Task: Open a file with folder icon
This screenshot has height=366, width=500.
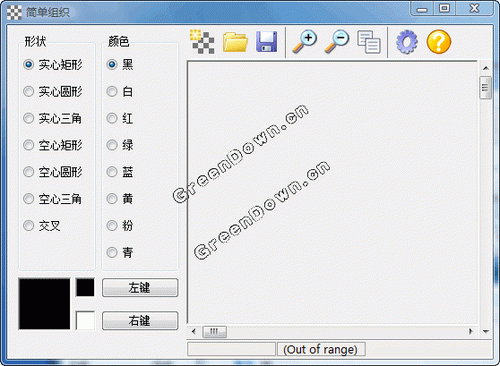Action: coord(235,42)
